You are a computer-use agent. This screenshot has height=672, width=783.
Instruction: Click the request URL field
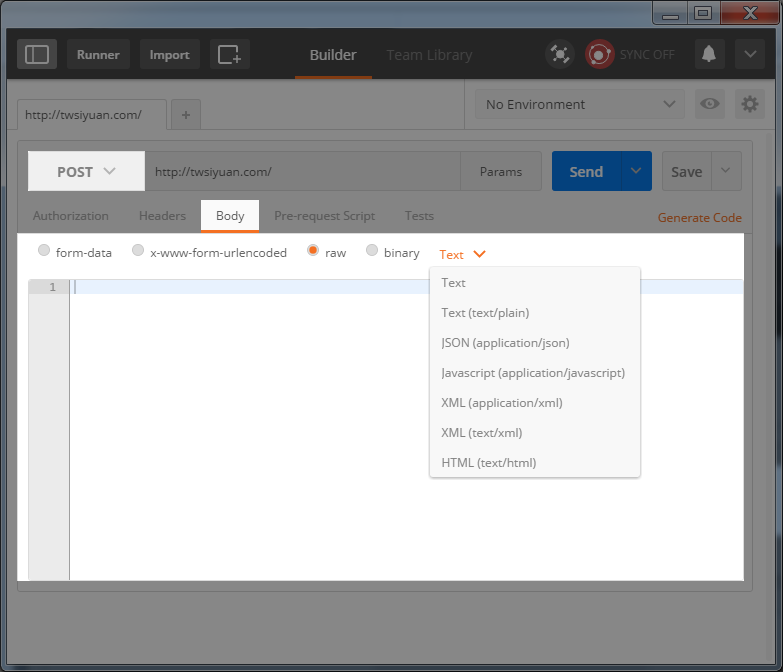click(x=302, y=171)
